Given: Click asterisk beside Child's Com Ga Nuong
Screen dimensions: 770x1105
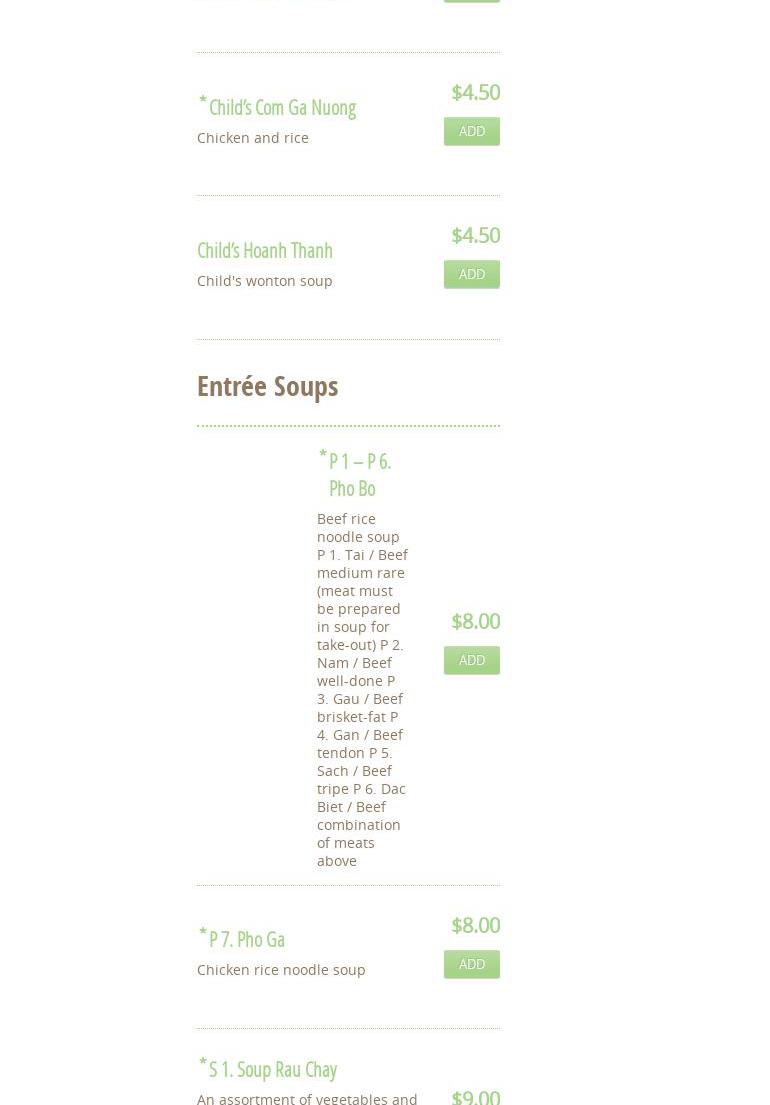Looking at the screenshot, I should pos(203,101).
